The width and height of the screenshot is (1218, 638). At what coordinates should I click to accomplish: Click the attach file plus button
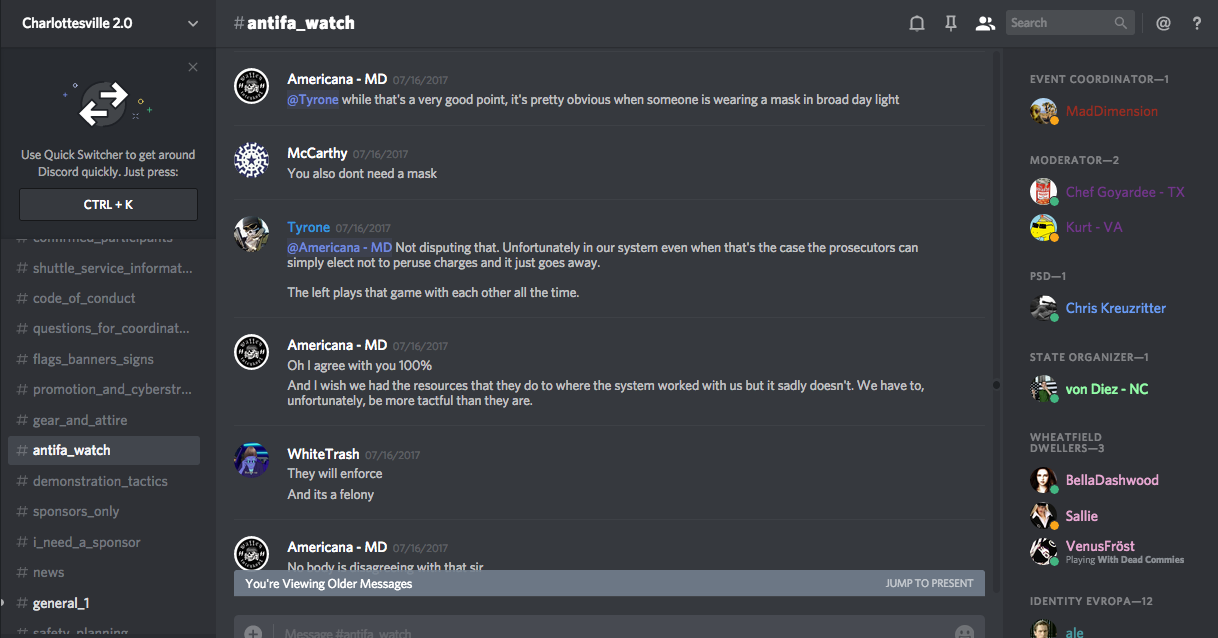pyautogui.click(x=253, y=632)
